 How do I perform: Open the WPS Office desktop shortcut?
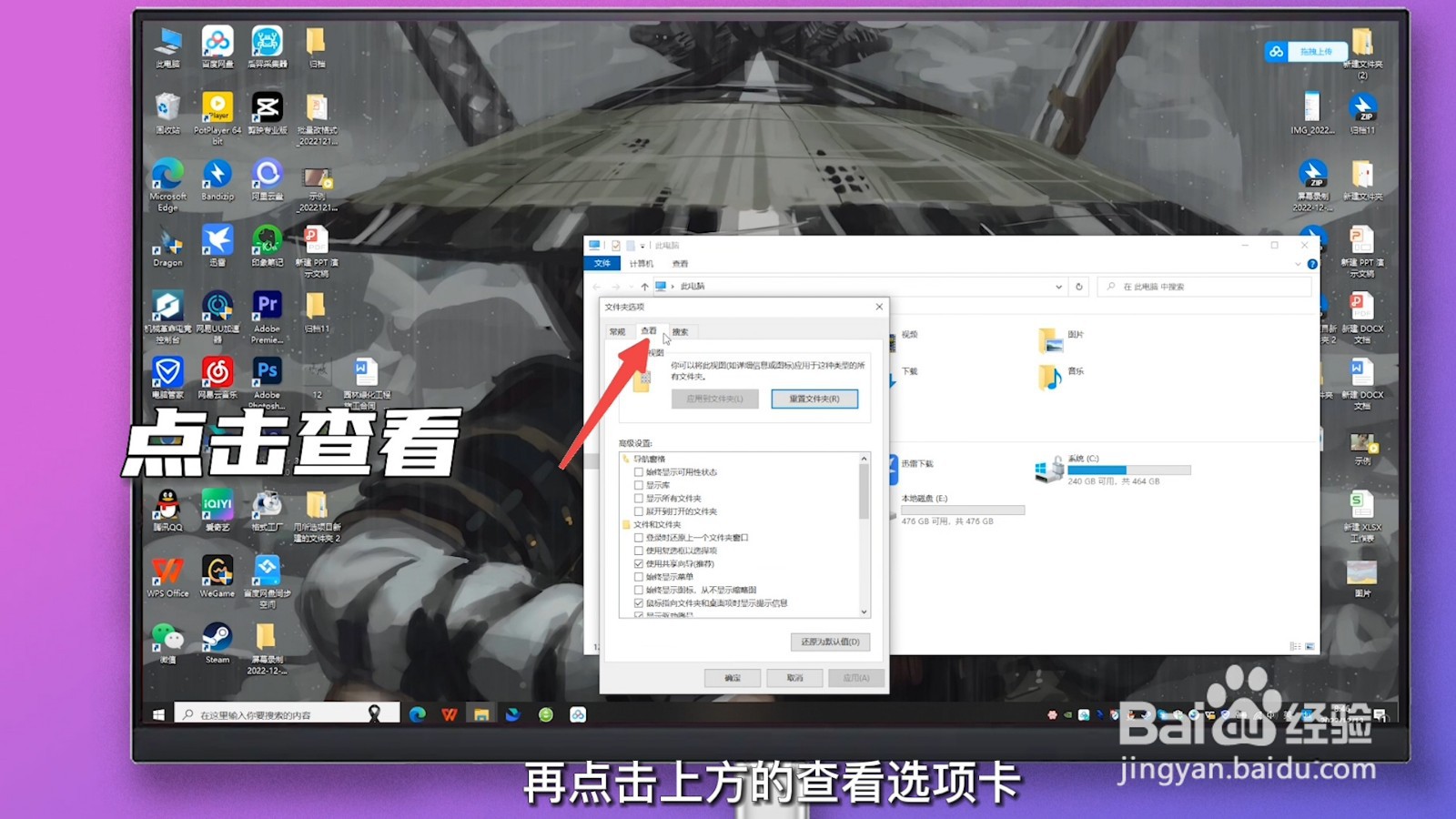pyautogui.click(x=167, y=577)
